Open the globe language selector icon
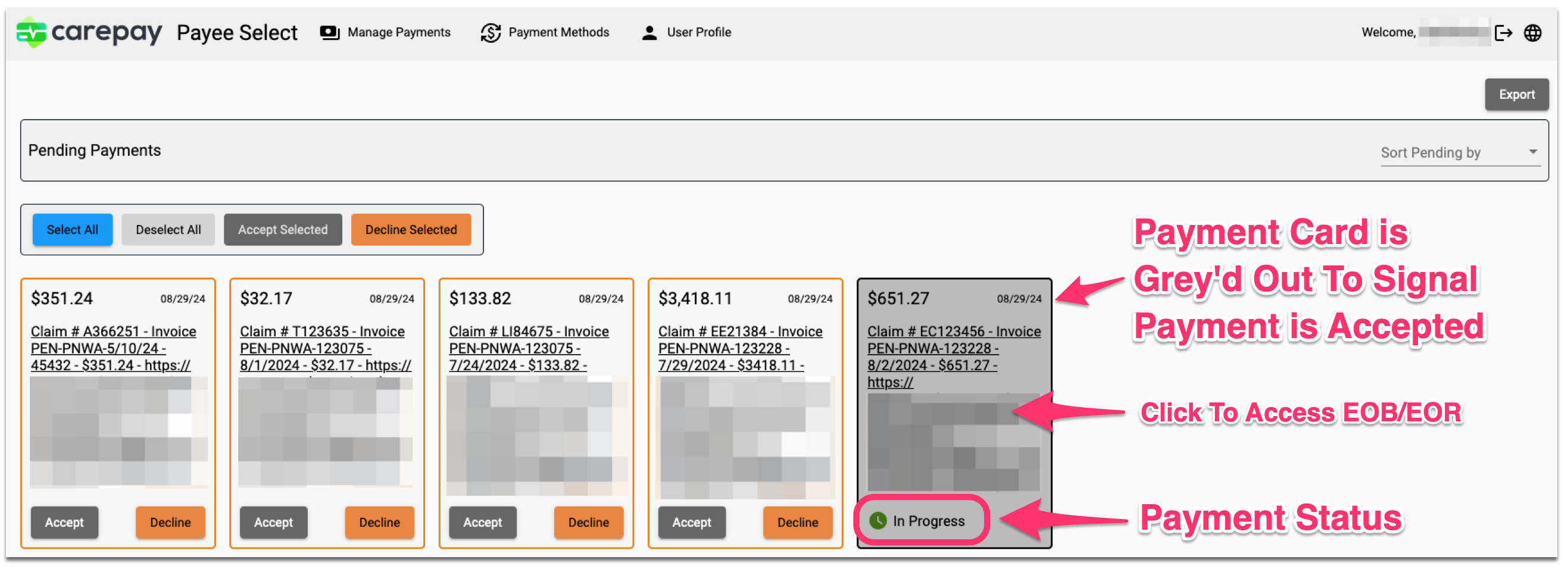Viewport: 1568px width, 569px height. (x=1532, y=33)
